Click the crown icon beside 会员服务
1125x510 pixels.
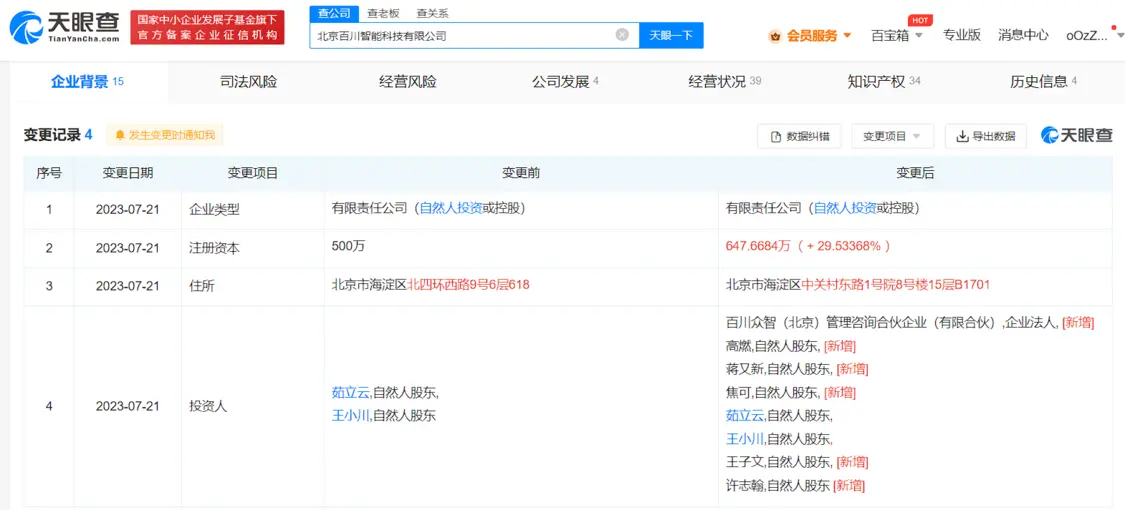(775, 35)
